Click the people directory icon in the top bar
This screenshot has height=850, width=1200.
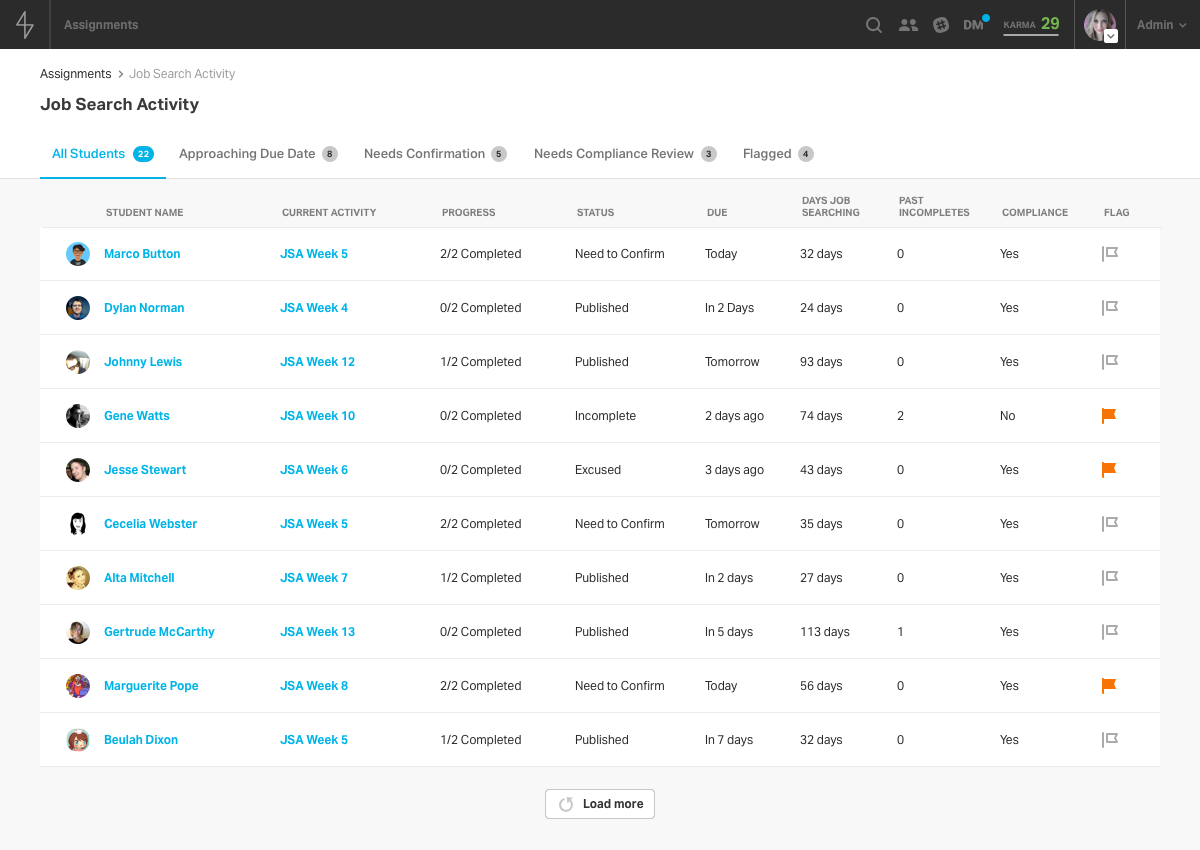(x=908, y=24)
